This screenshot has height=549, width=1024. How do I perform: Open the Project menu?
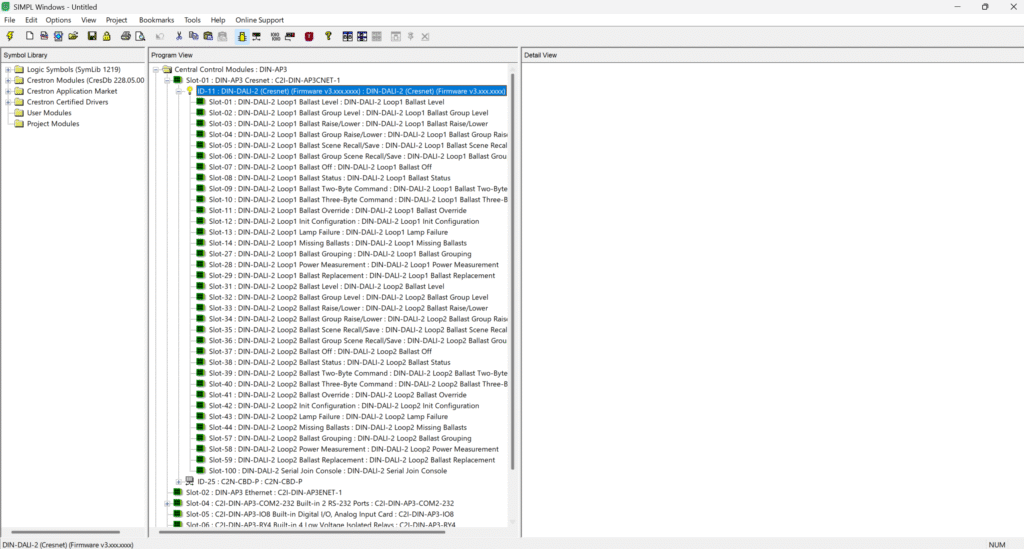[x=116, y=20]
